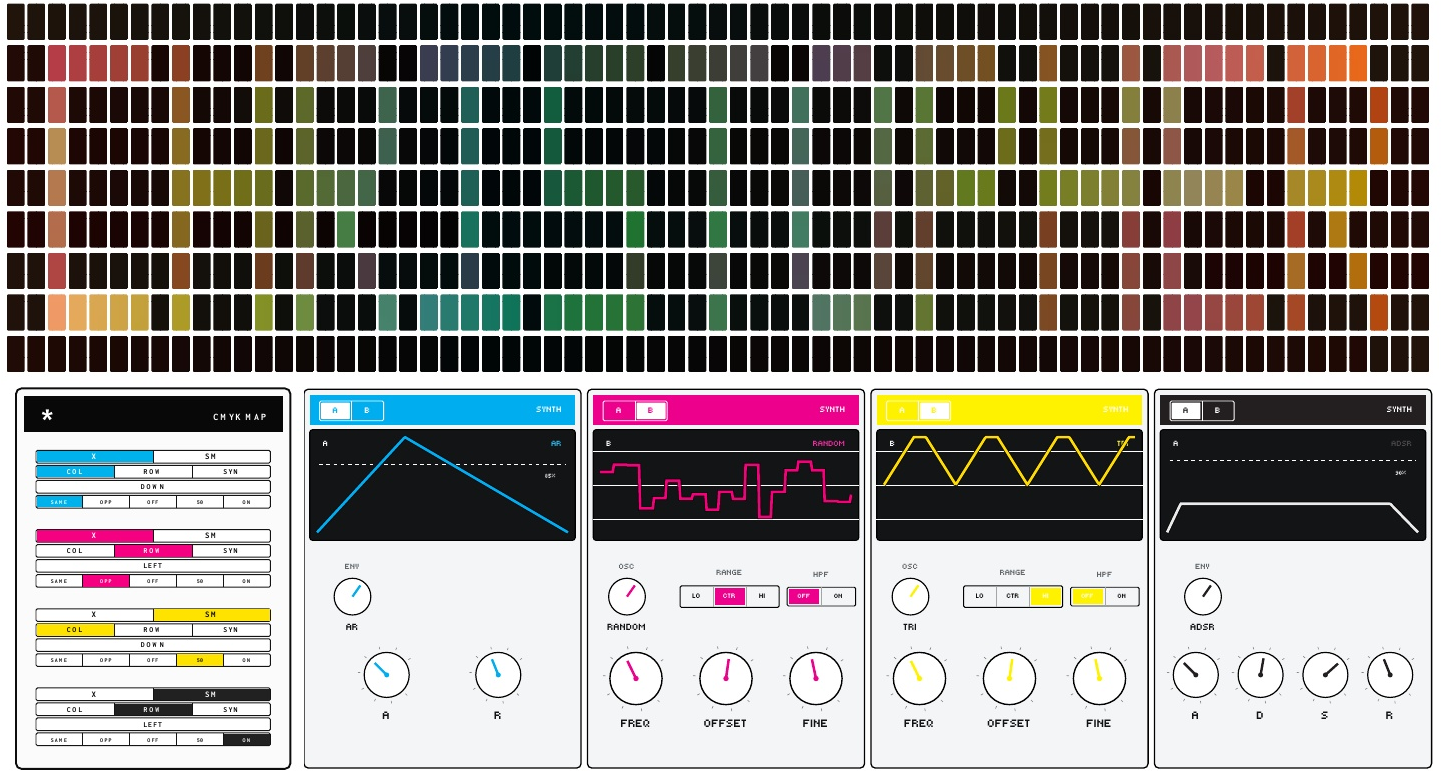Set yellow RANGE to CTR
Image resolution: width=1442 pixels, height=771 pixels.
(x=1013, y=596)
